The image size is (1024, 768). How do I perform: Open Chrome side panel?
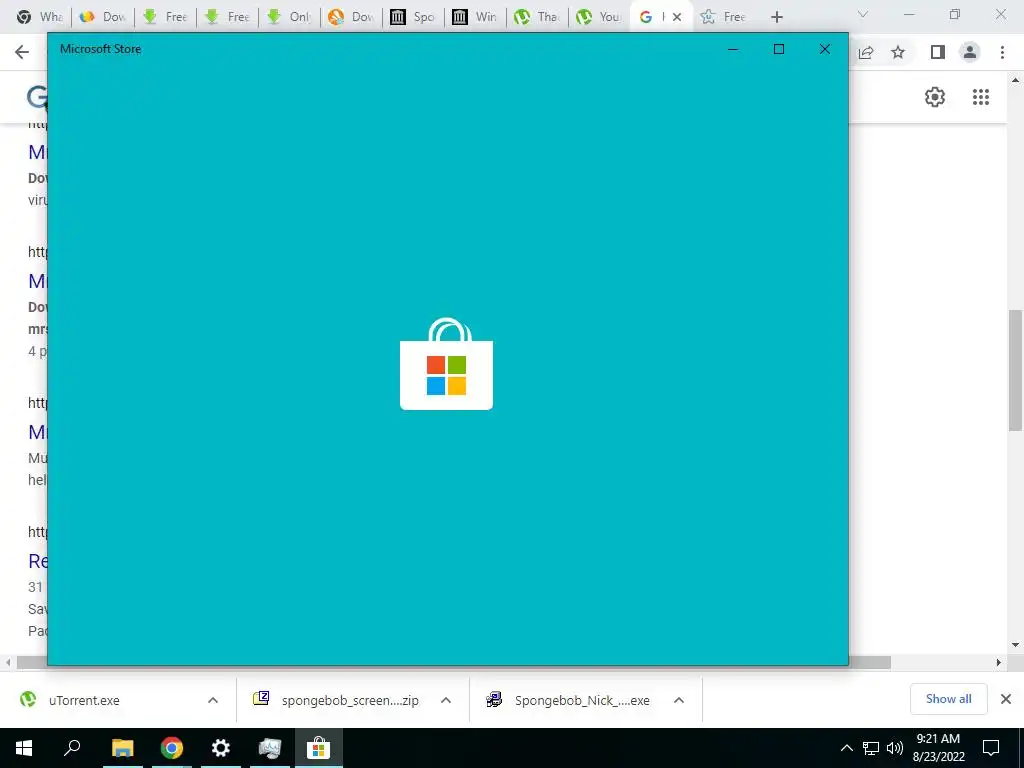[938, 52]
